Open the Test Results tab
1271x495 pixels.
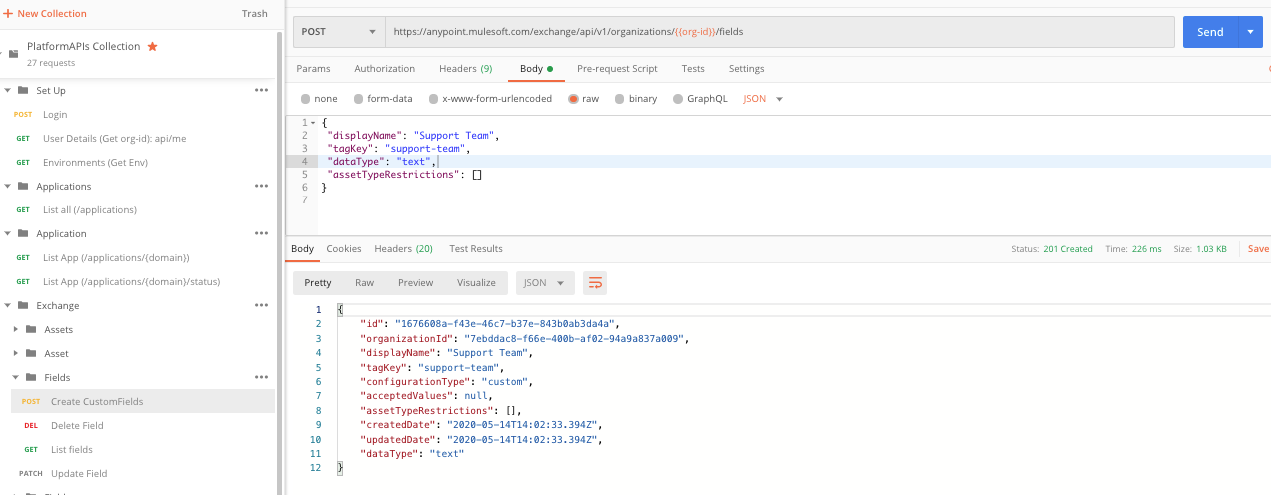(x=476, y=248)
